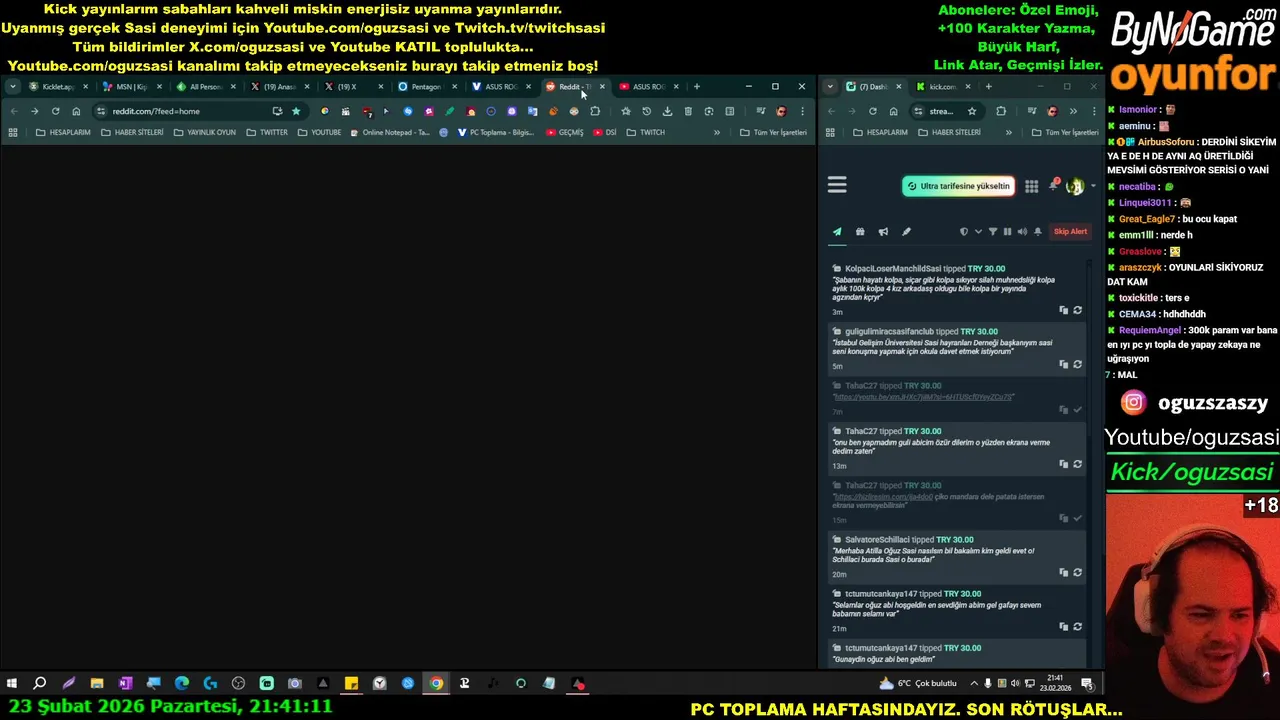Open the apps grid in dashboard header
1280x720 pixels.
[x=1031, y=186]
